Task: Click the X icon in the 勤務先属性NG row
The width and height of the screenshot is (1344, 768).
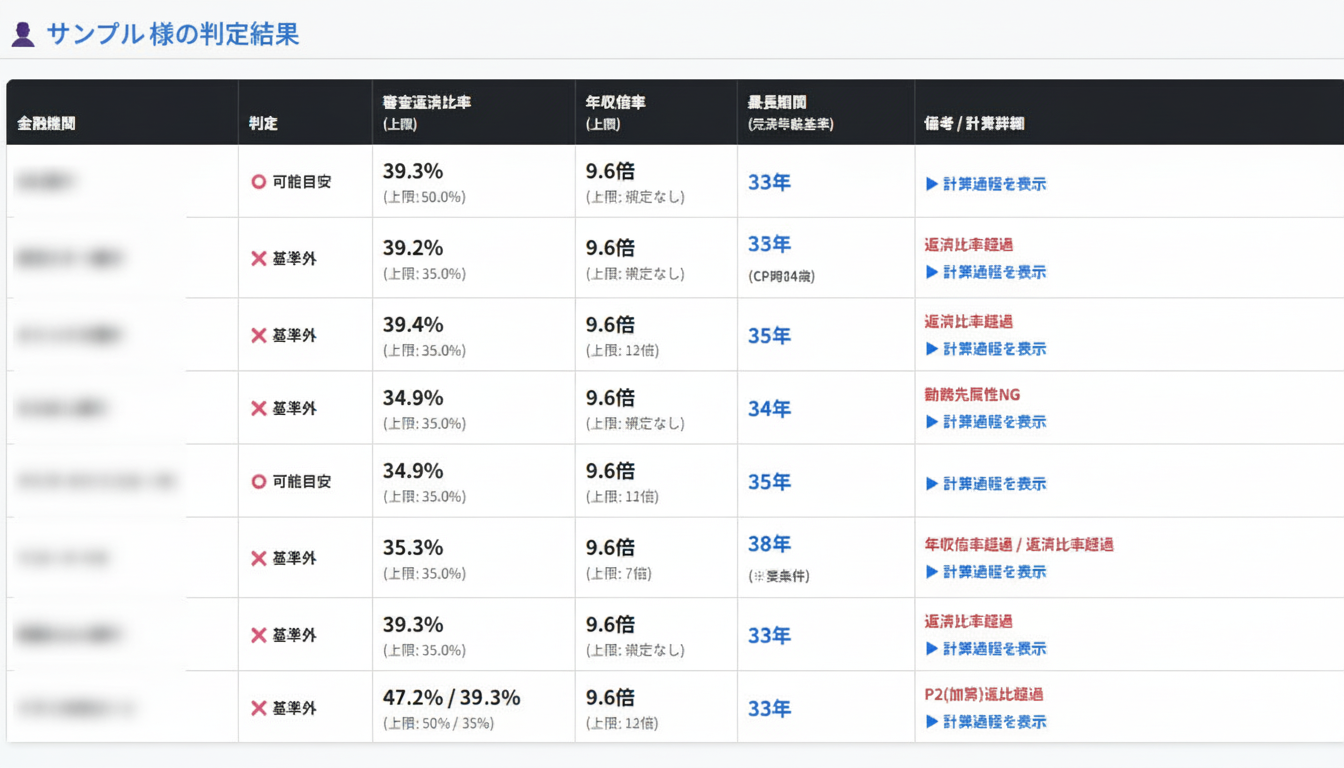Action: 258,409
